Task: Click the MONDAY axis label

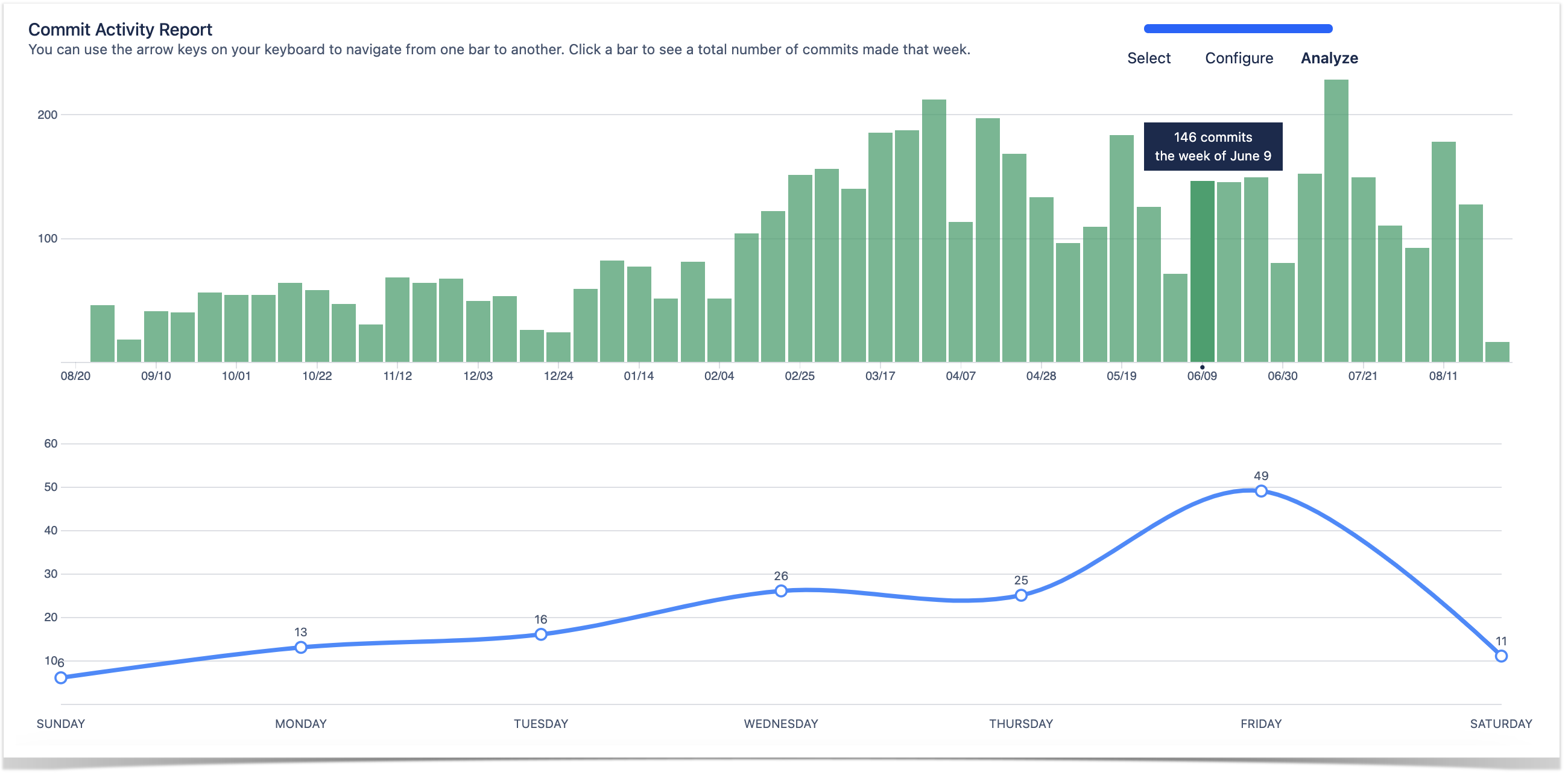Action: pyautogui.click(x=301, y=724)
